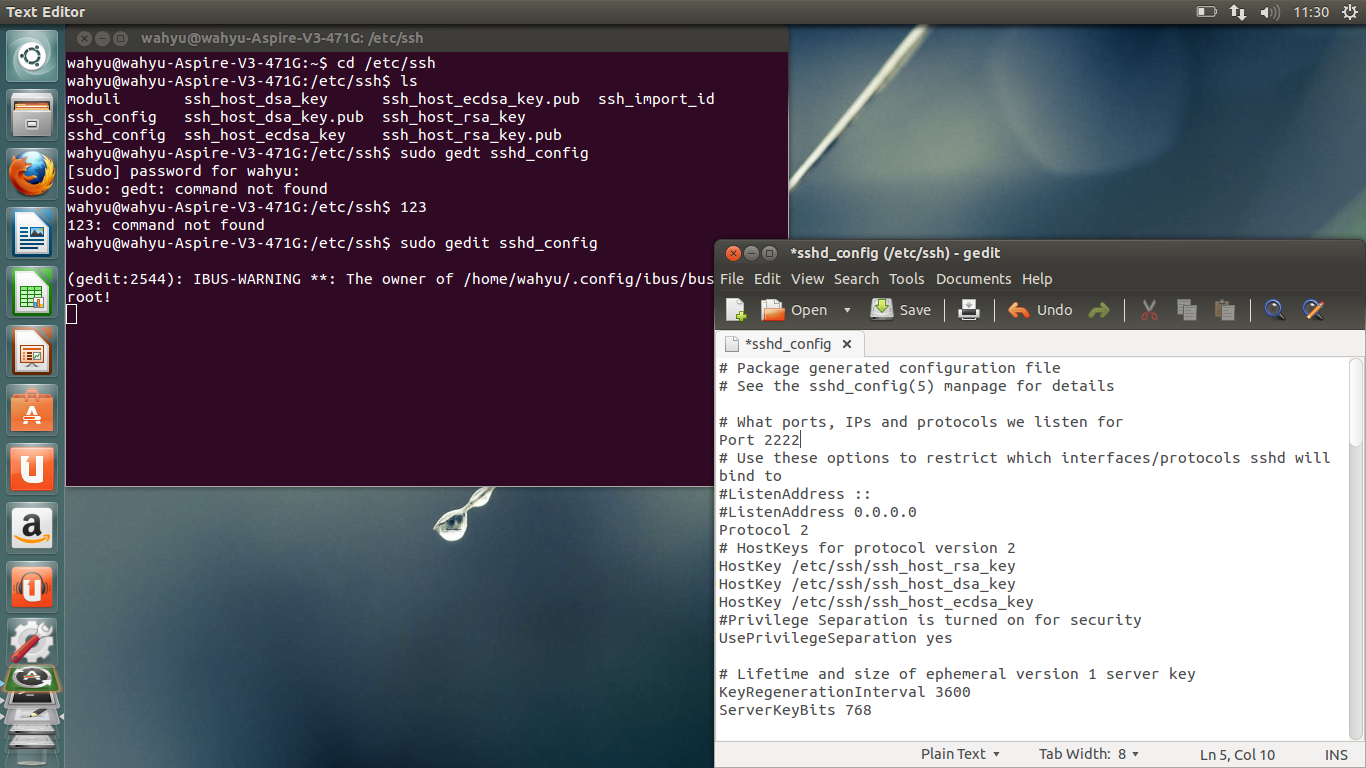Redo the last undone action
Image resolution: width=1366 pixels, height=768 pixels.
(1099, 310)
